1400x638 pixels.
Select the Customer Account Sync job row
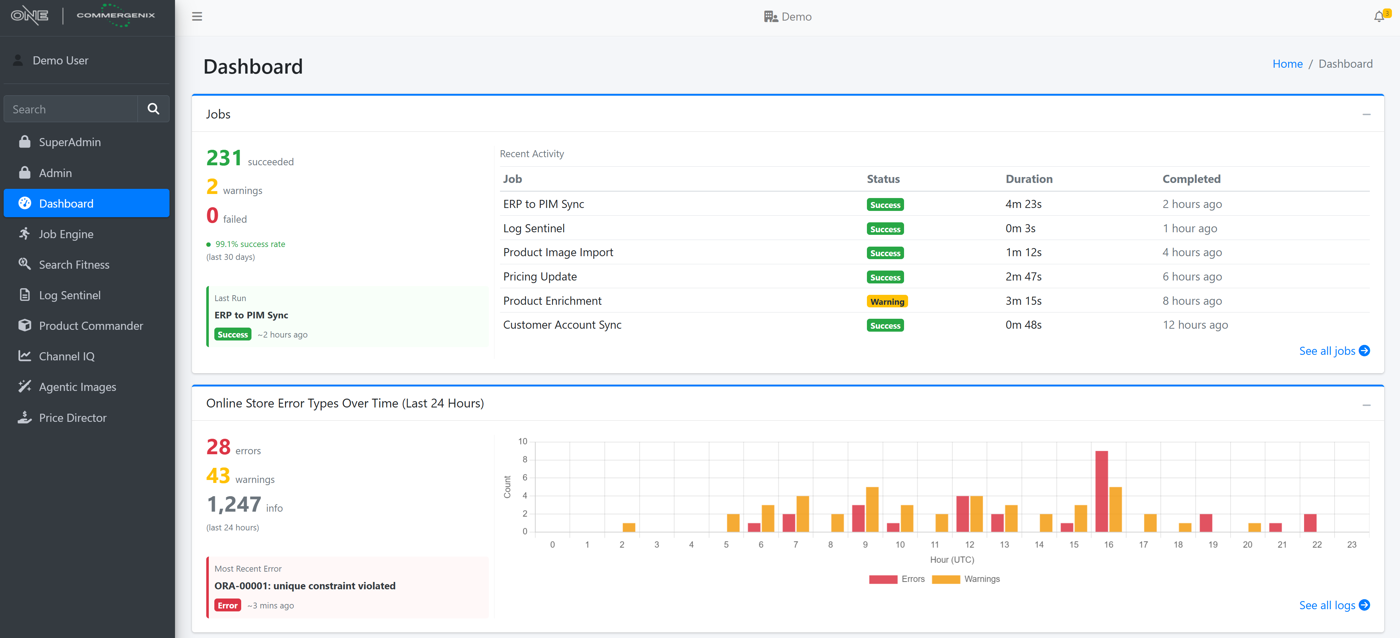[935, 324]
